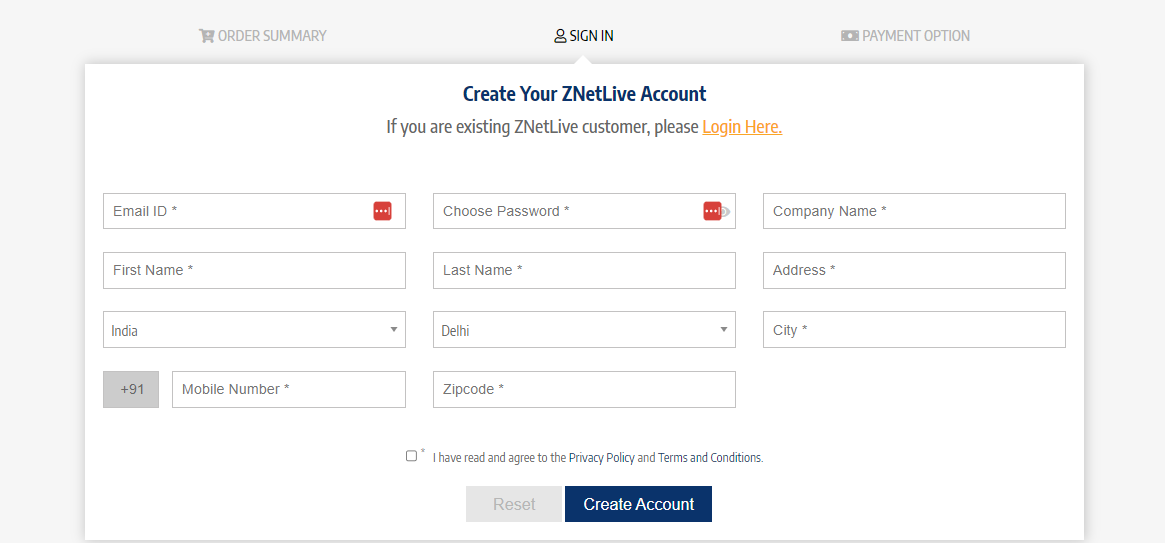Go to the Payment Option step
This screenshot has width=1165, height=543.
pyautogui.click(x=915, y=36)
